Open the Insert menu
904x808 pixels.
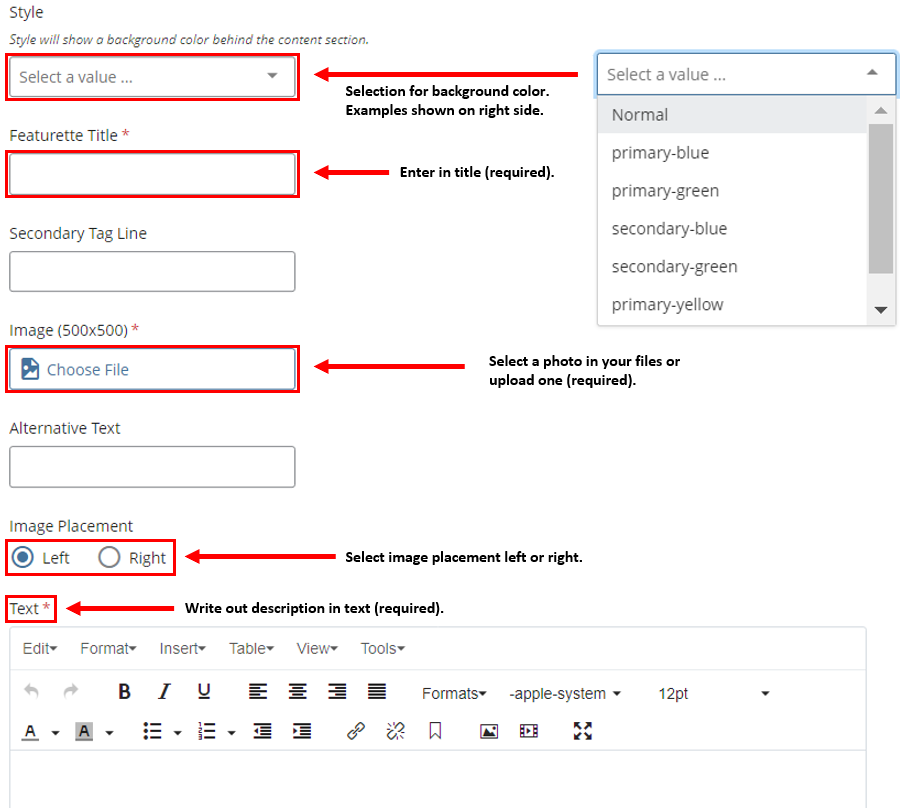(x=182, y=649)
